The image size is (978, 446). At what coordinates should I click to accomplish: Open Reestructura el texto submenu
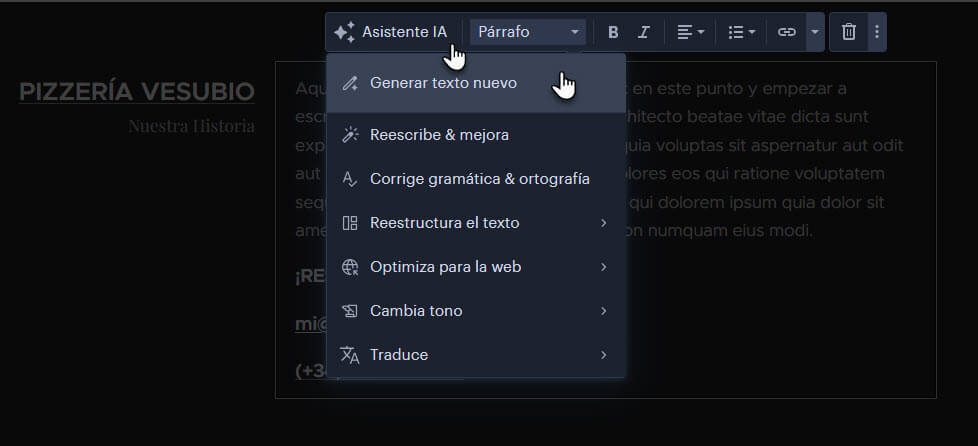[476, 223]
